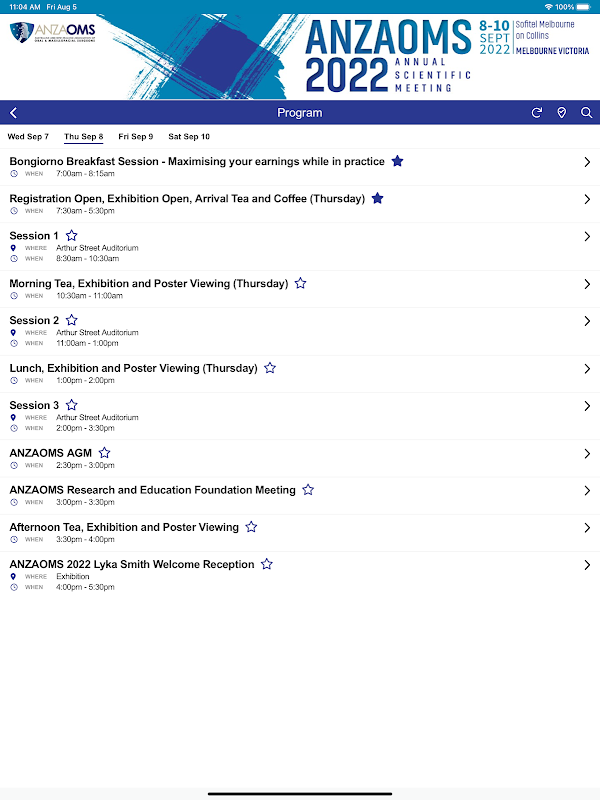Tap the 1:00pm - 2:00pm time
The height and width of the screenshot is (800, 600).
85,381
